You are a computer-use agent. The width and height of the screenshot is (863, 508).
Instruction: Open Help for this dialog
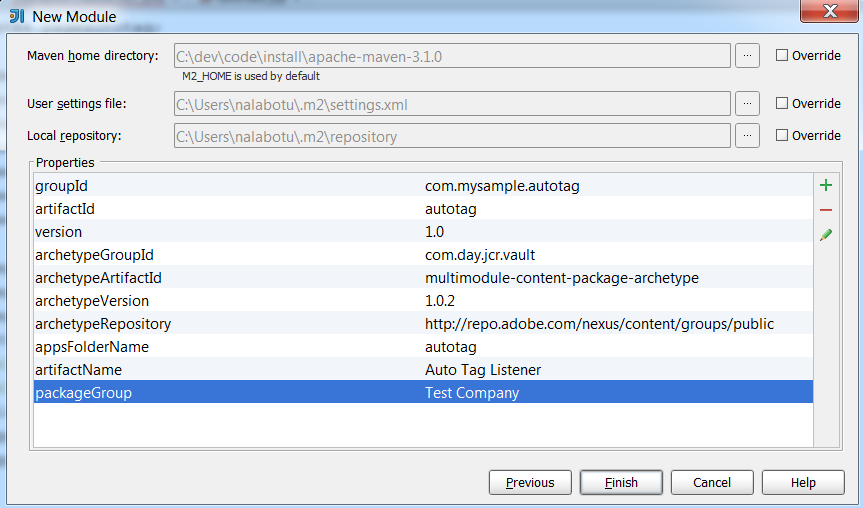[803, 482]
